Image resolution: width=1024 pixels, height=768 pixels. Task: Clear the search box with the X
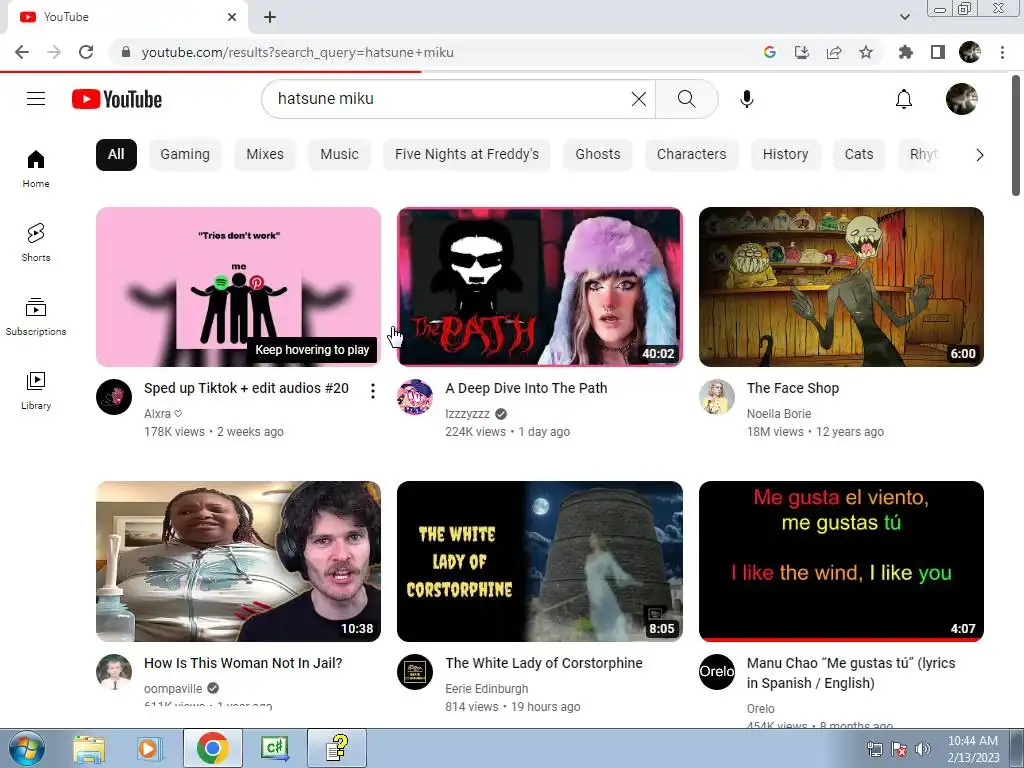tap(639, 99)
